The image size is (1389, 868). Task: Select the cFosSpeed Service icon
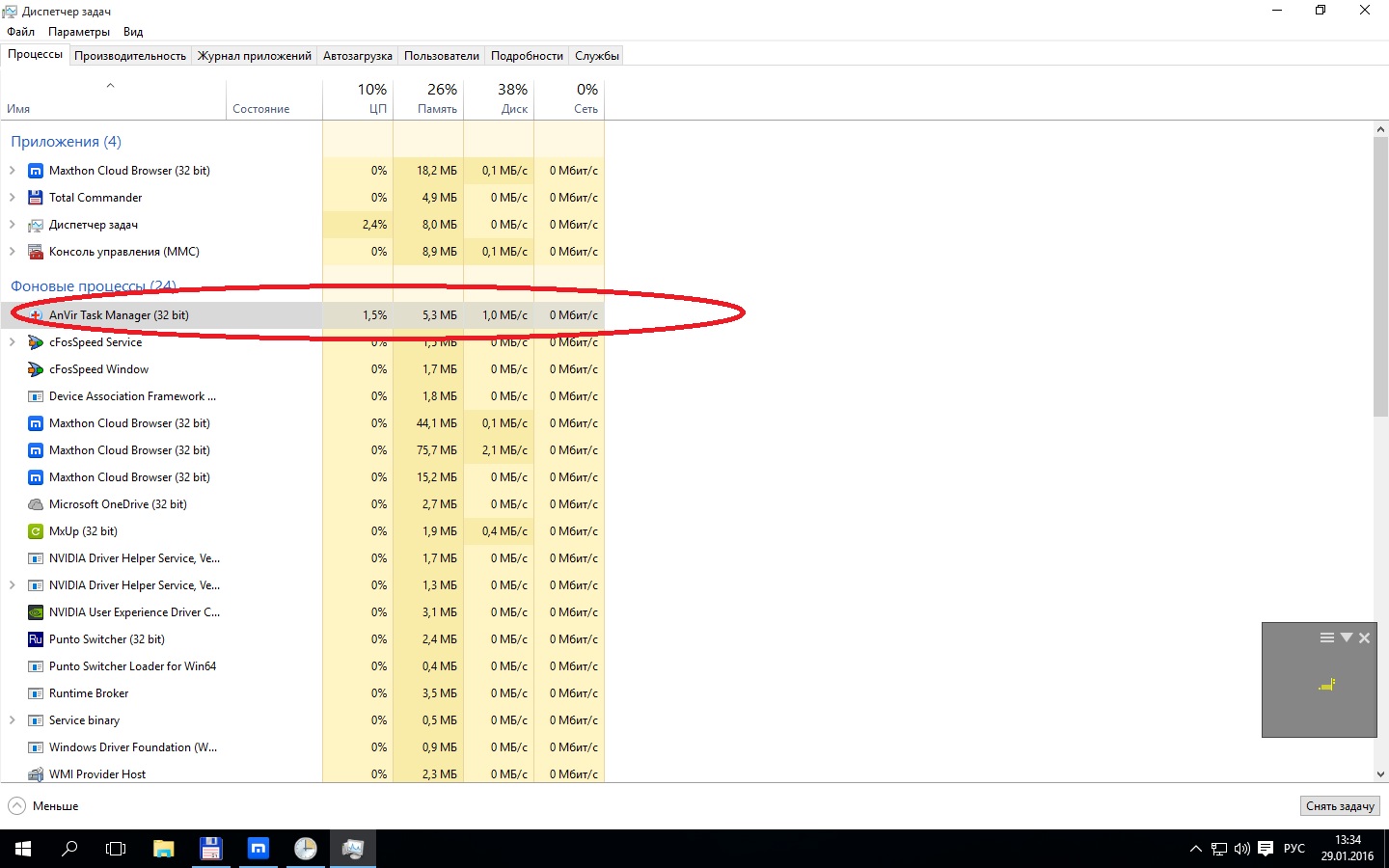tap(36, 342)
